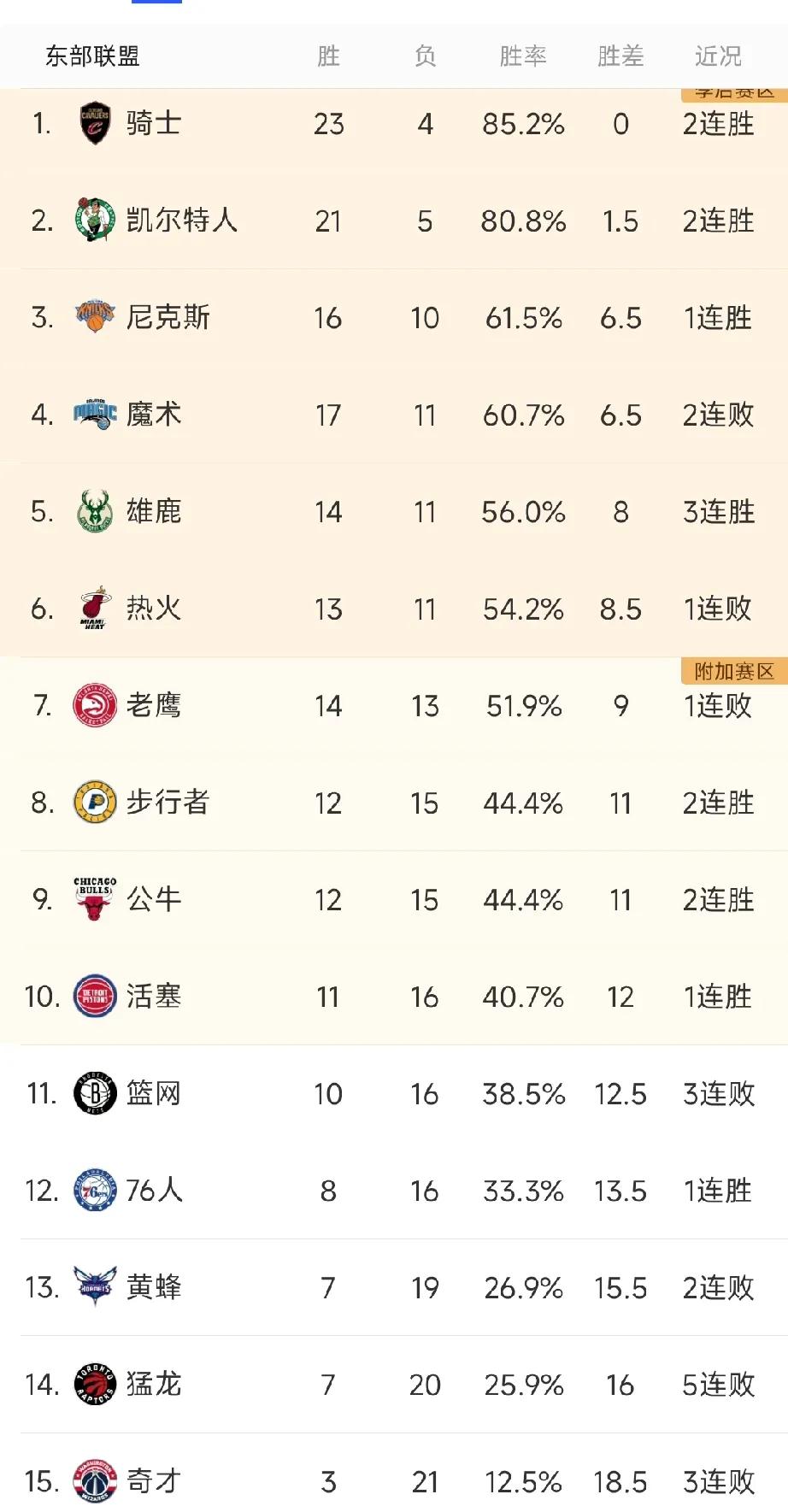This screenshot has height=1512, width=788.
Task: Tap the Celtics team logo
Action: [x=95, y=221]
